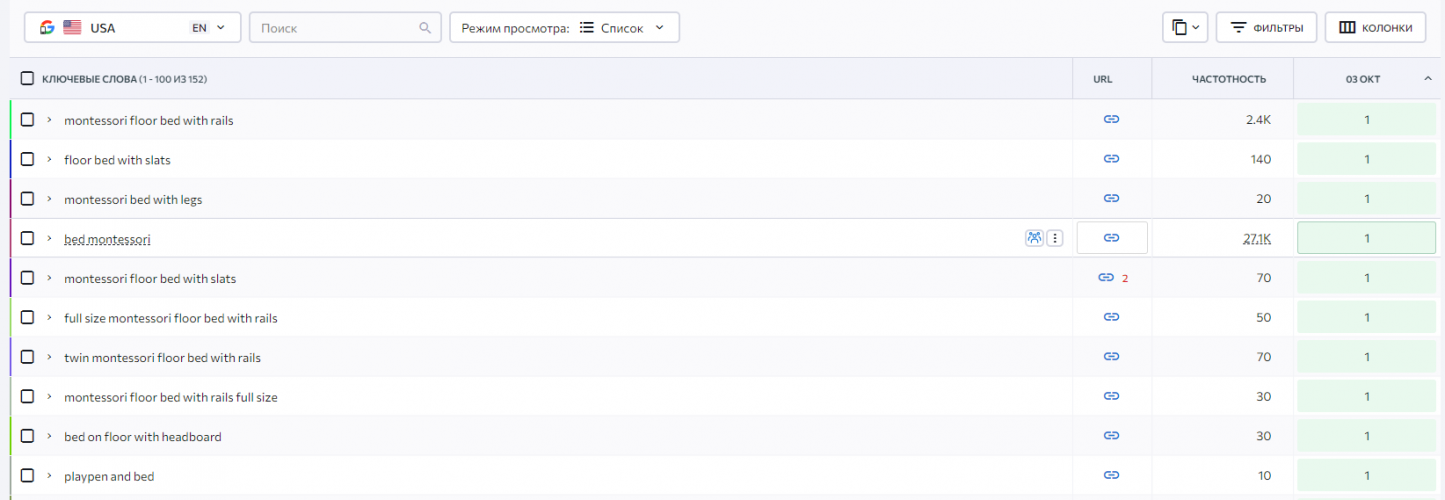Image resolution: width=1445 pixels, height=500 pixels.
Task: Open URL link icon for 'montessori floor bed with rails'
Action: 1111,119
